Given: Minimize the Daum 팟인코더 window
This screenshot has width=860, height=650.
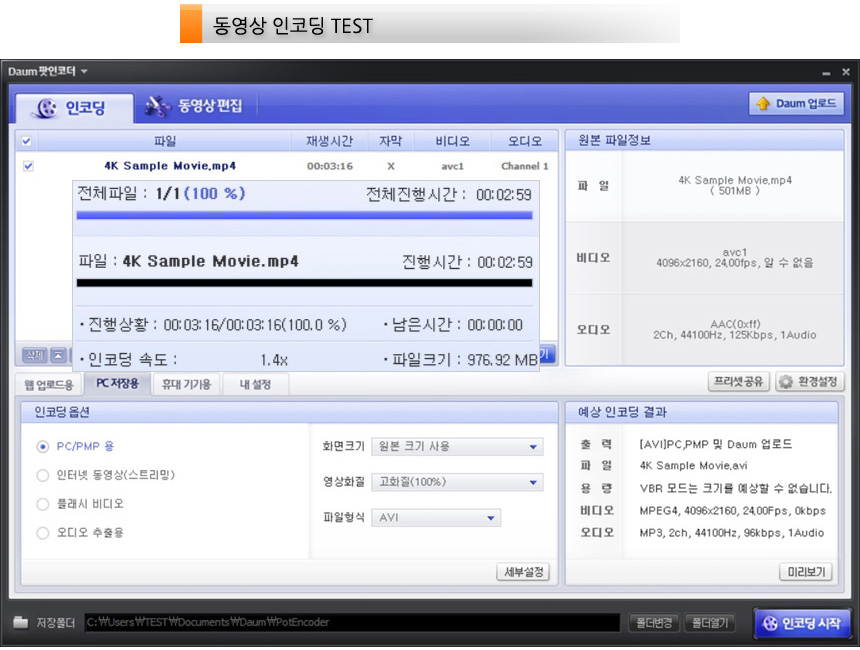Looking at the screenshot, I should 826,72.
